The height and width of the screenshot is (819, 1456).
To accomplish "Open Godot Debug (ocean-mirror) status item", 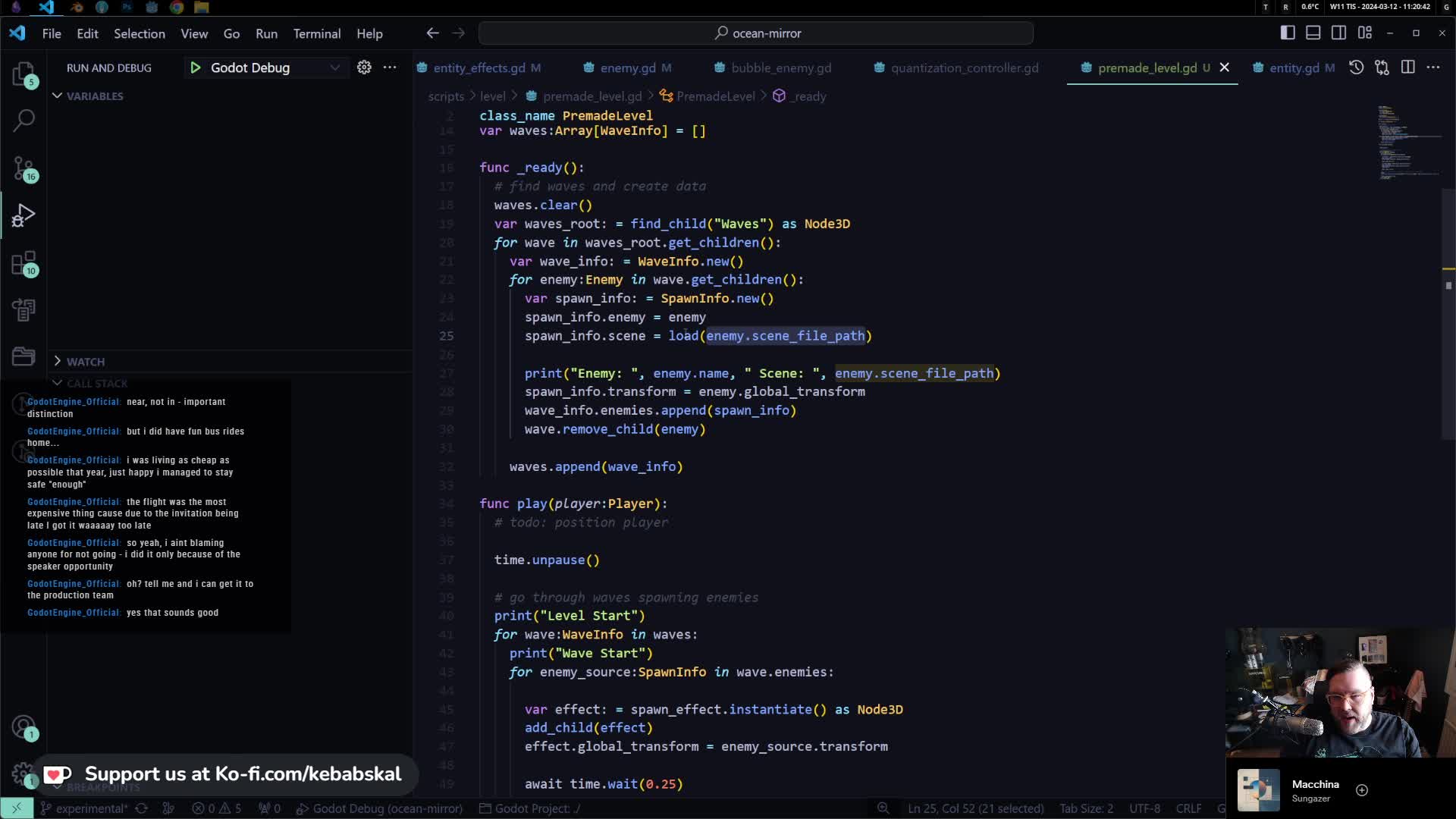I will [x=379, y=808].
